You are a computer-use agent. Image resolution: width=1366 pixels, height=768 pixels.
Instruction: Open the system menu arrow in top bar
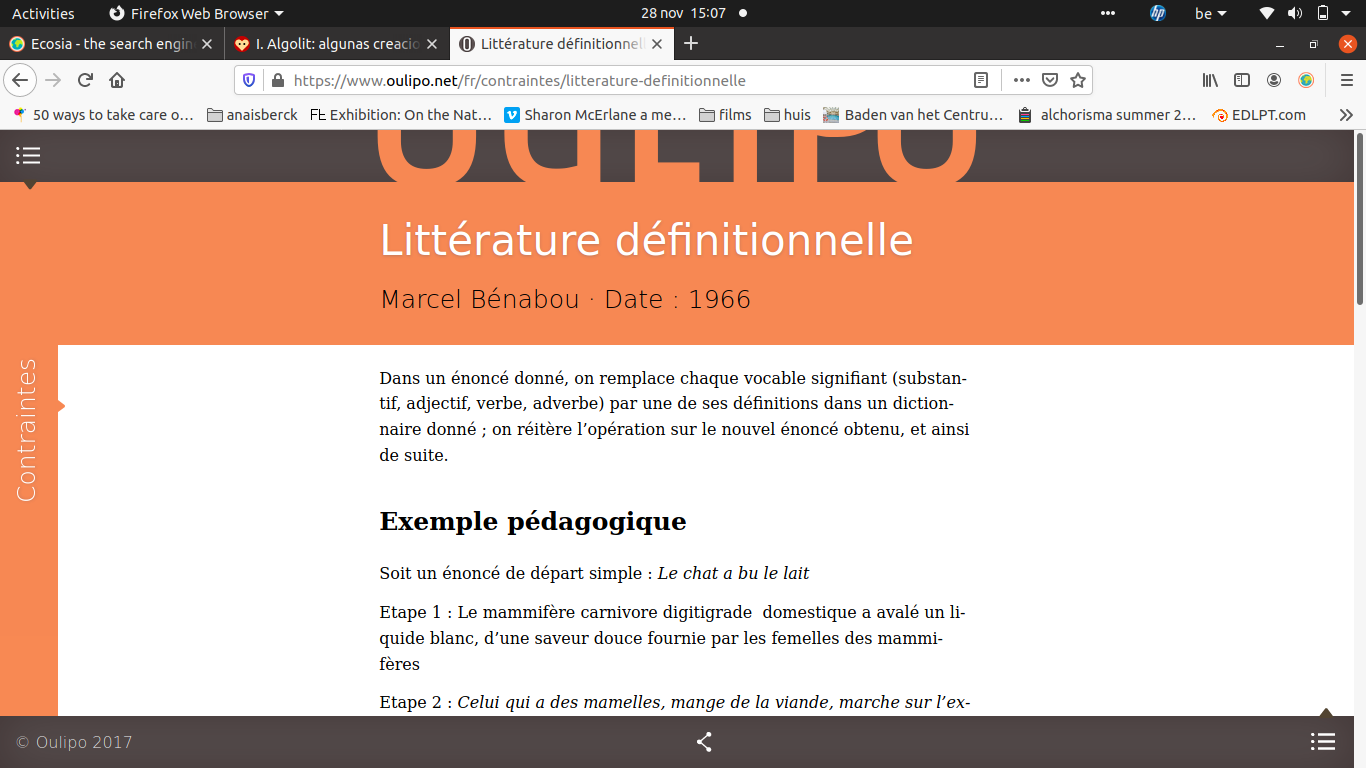tap(1347, 13)
